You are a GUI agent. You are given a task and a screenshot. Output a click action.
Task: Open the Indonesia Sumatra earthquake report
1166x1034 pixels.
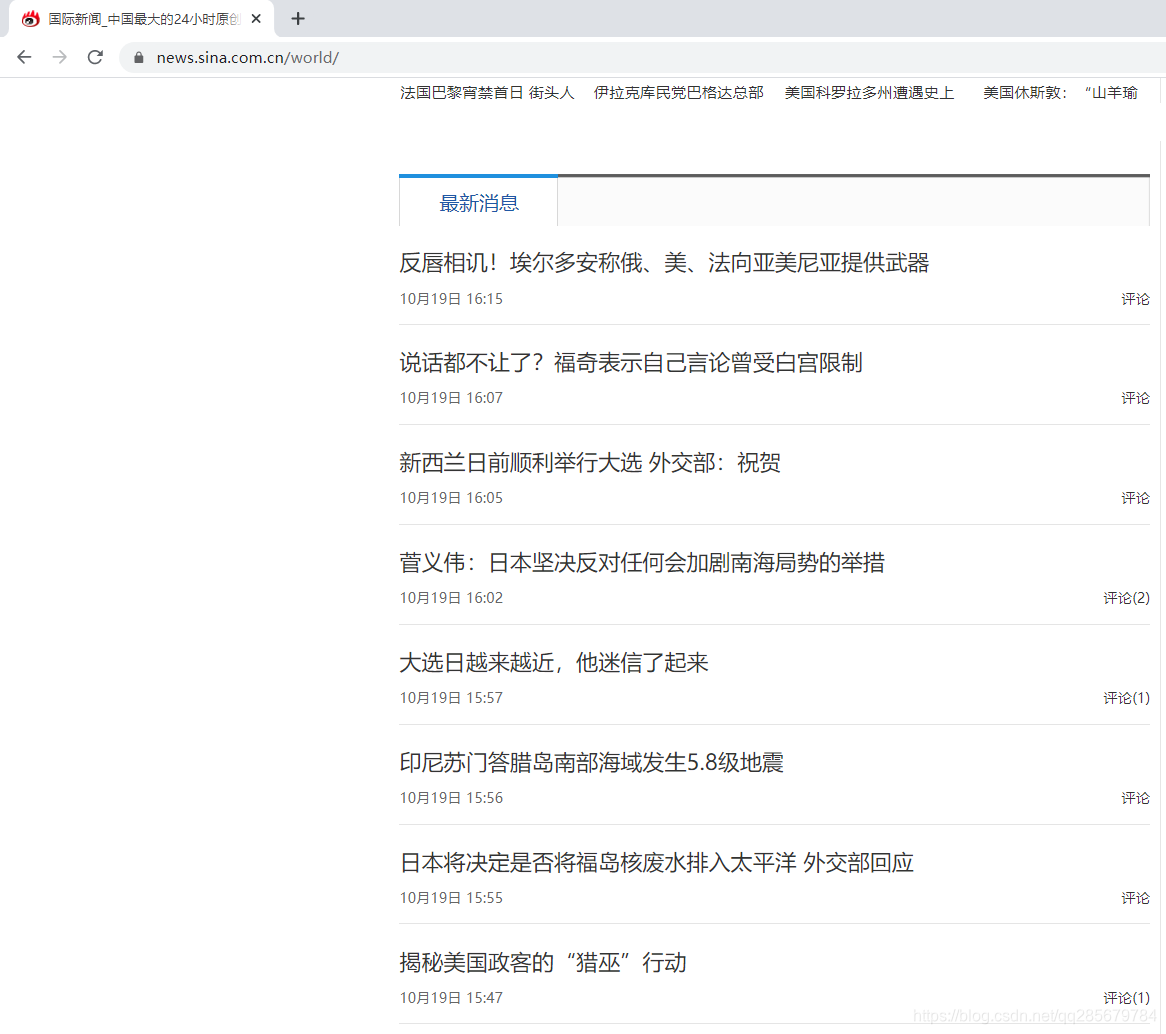click(x=591, y=762)
